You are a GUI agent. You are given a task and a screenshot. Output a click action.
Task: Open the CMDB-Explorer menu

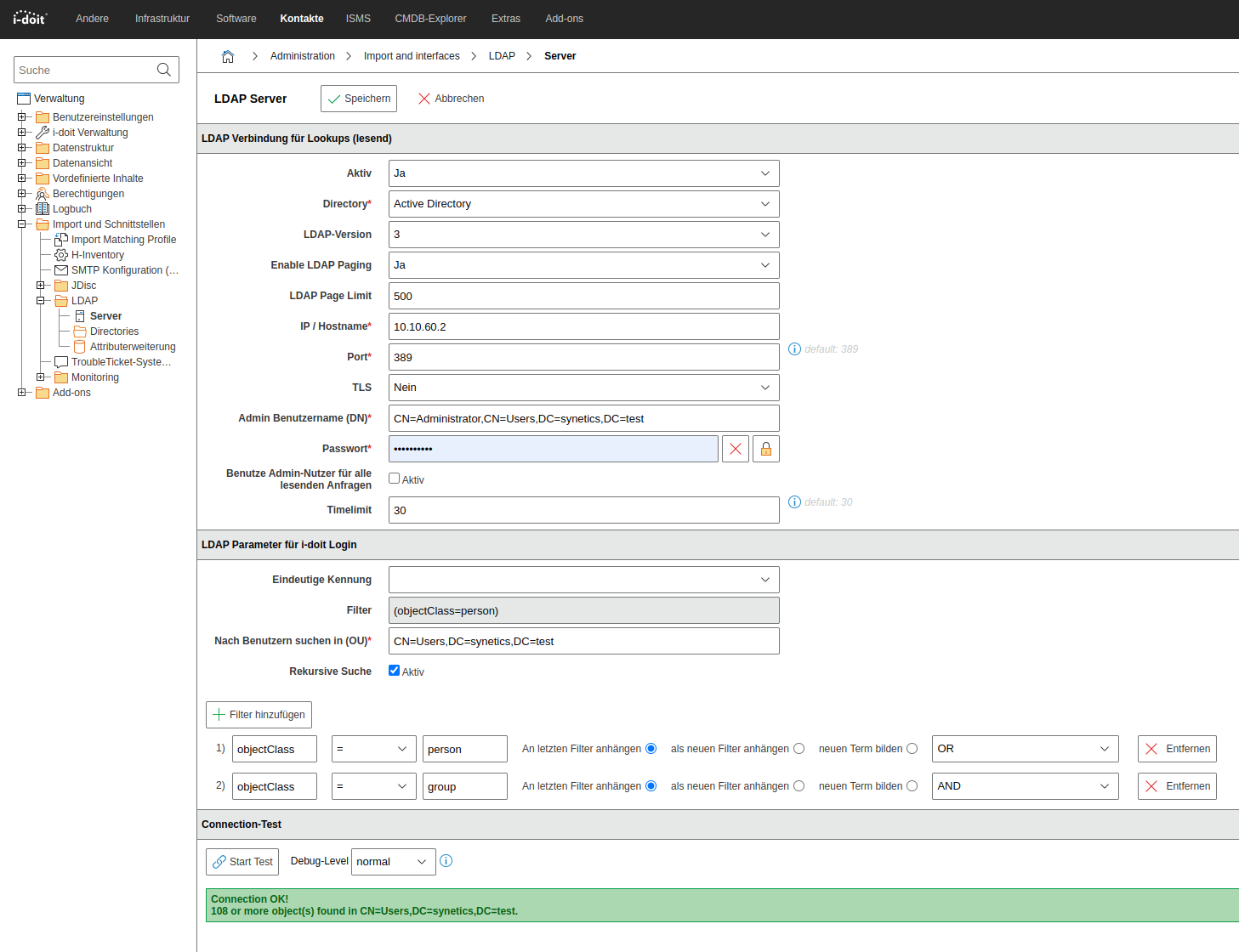[x=430, y=19]
